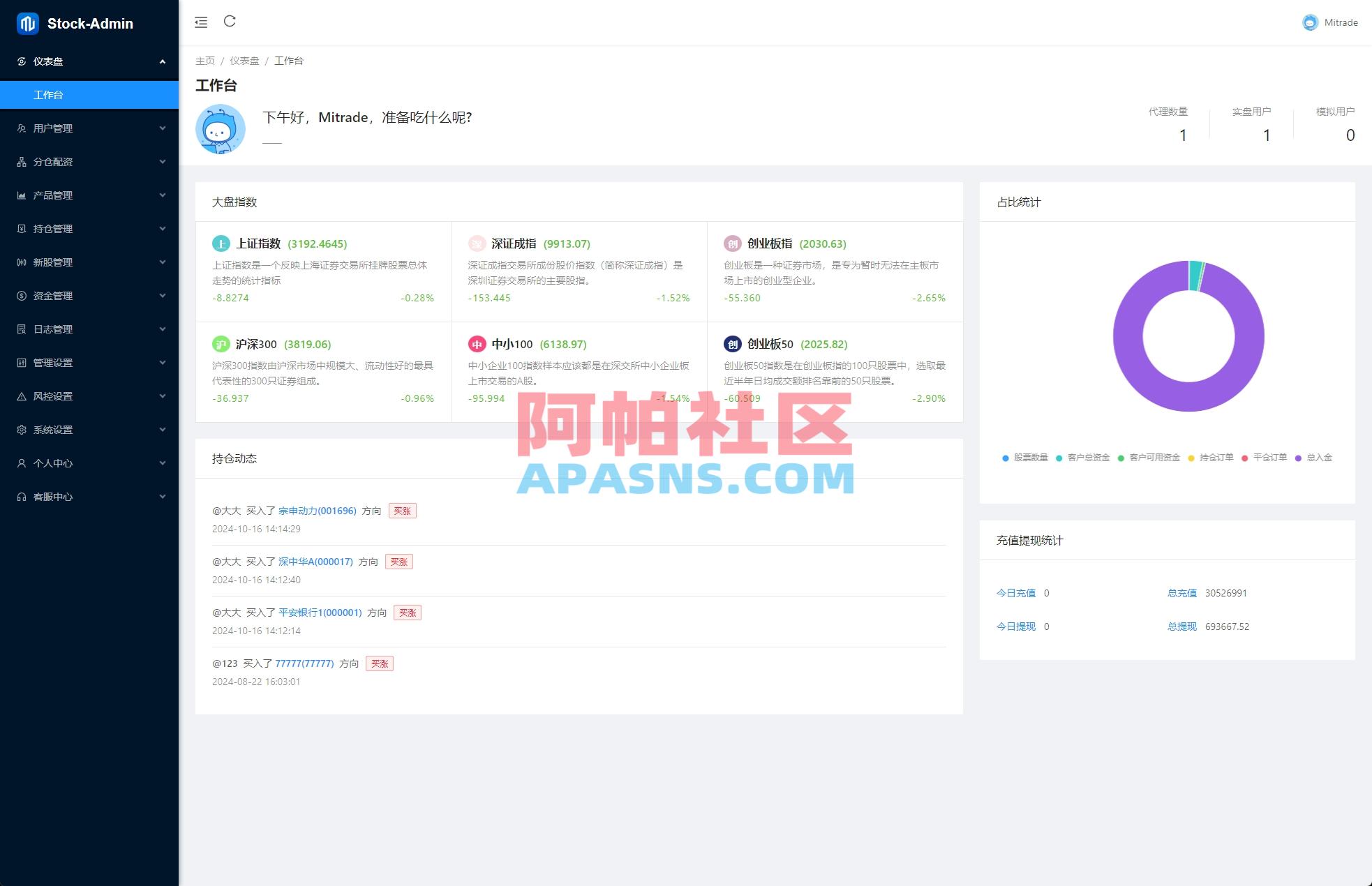This screenshot has height=886, width=1372.
Task: Select the 分仓配资 sidebar icon
Action: pyautogui.click(x=22, y=162)
